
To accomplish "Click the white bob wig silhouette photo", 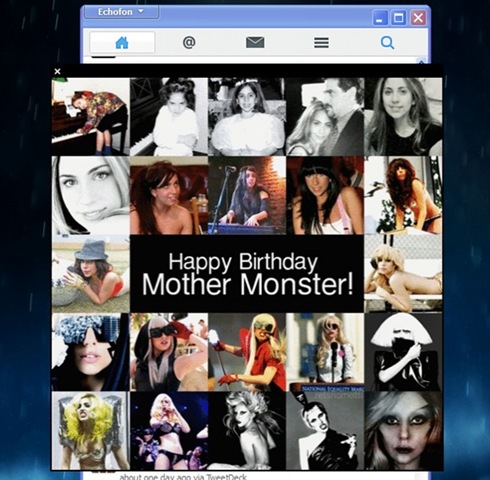I will coord(403,352).
